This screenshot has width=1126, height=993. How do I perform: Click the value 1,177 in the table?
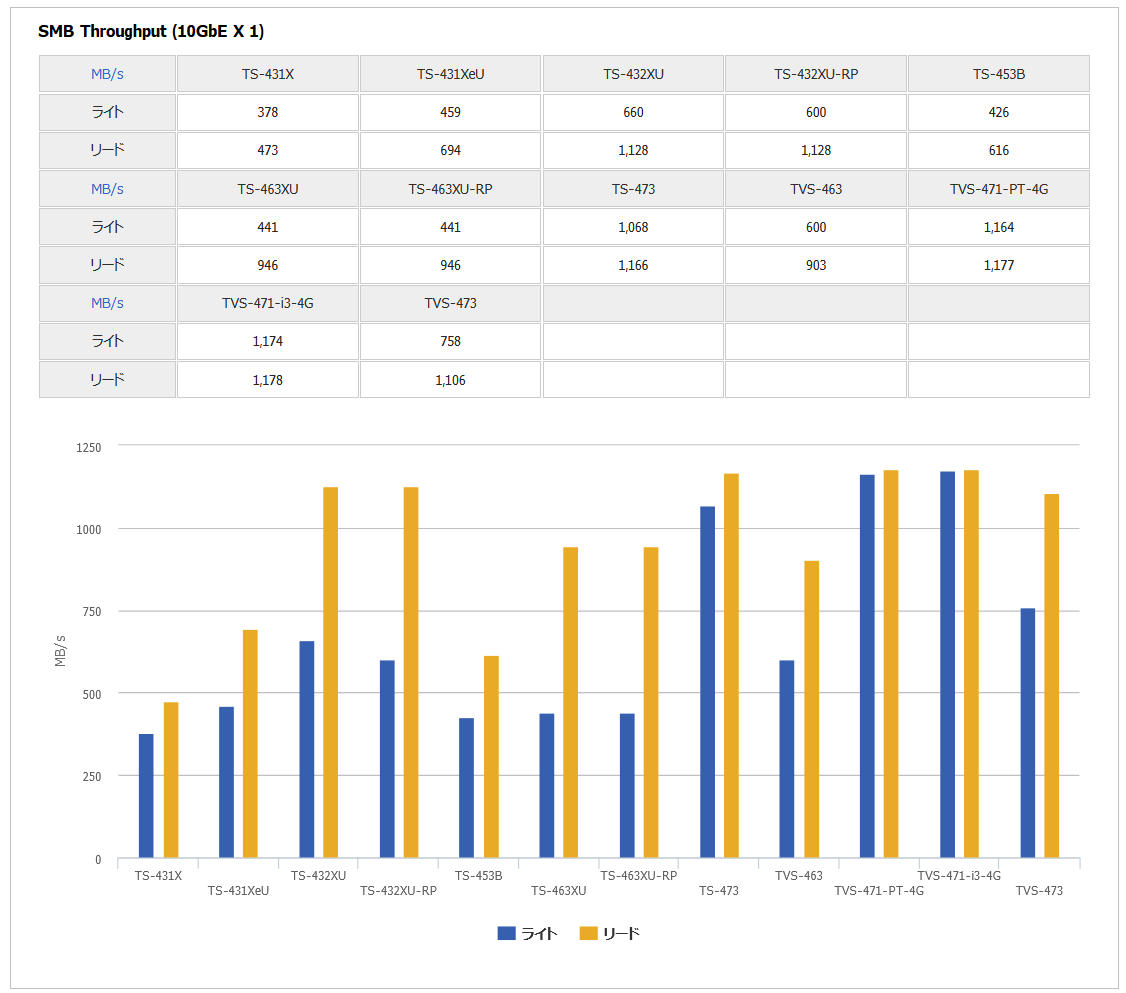coord(999,265)
